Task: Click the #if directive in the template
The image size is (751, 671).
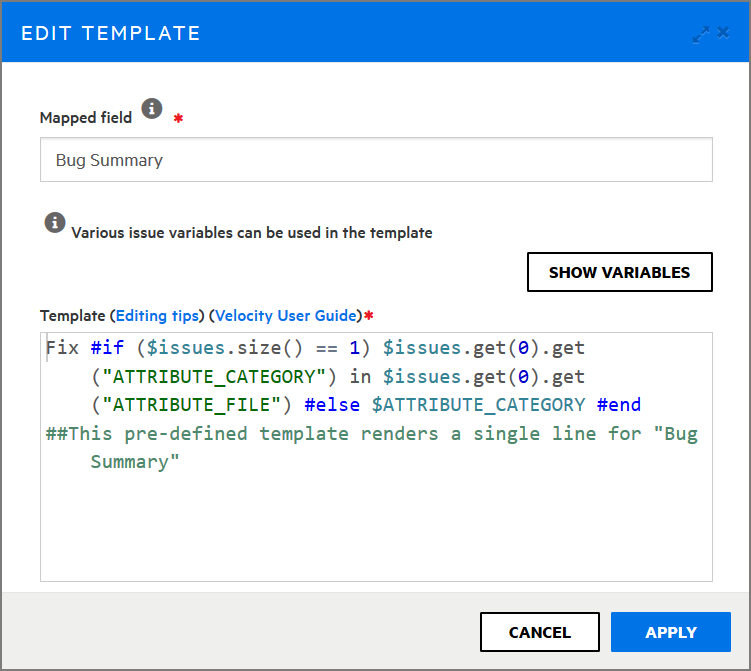Action: point(107,349)
